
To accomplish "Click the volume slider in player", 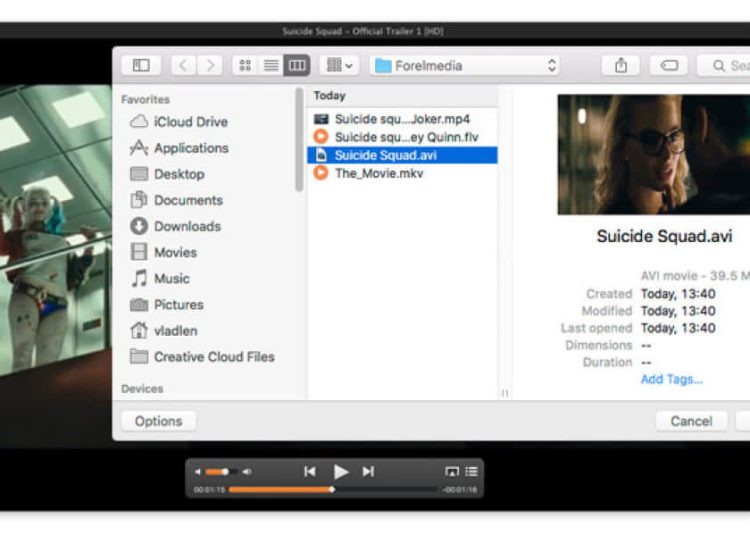I will pyautogui.click(x=222, y=471).
